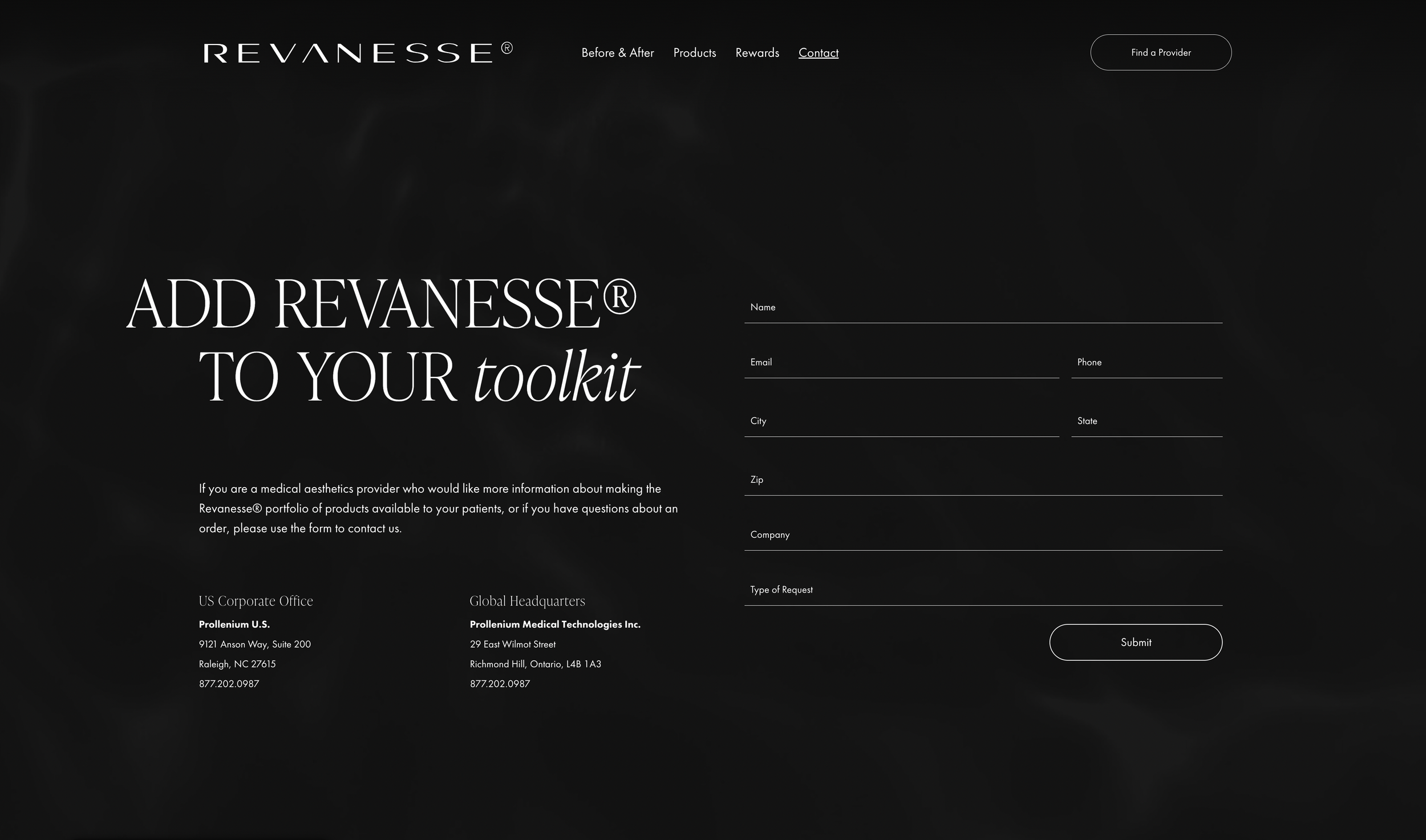The height and width of the screenshot is (840, 1426).
Task: Click the 29 East Wilmot Street address
Action: click(512, 644)
